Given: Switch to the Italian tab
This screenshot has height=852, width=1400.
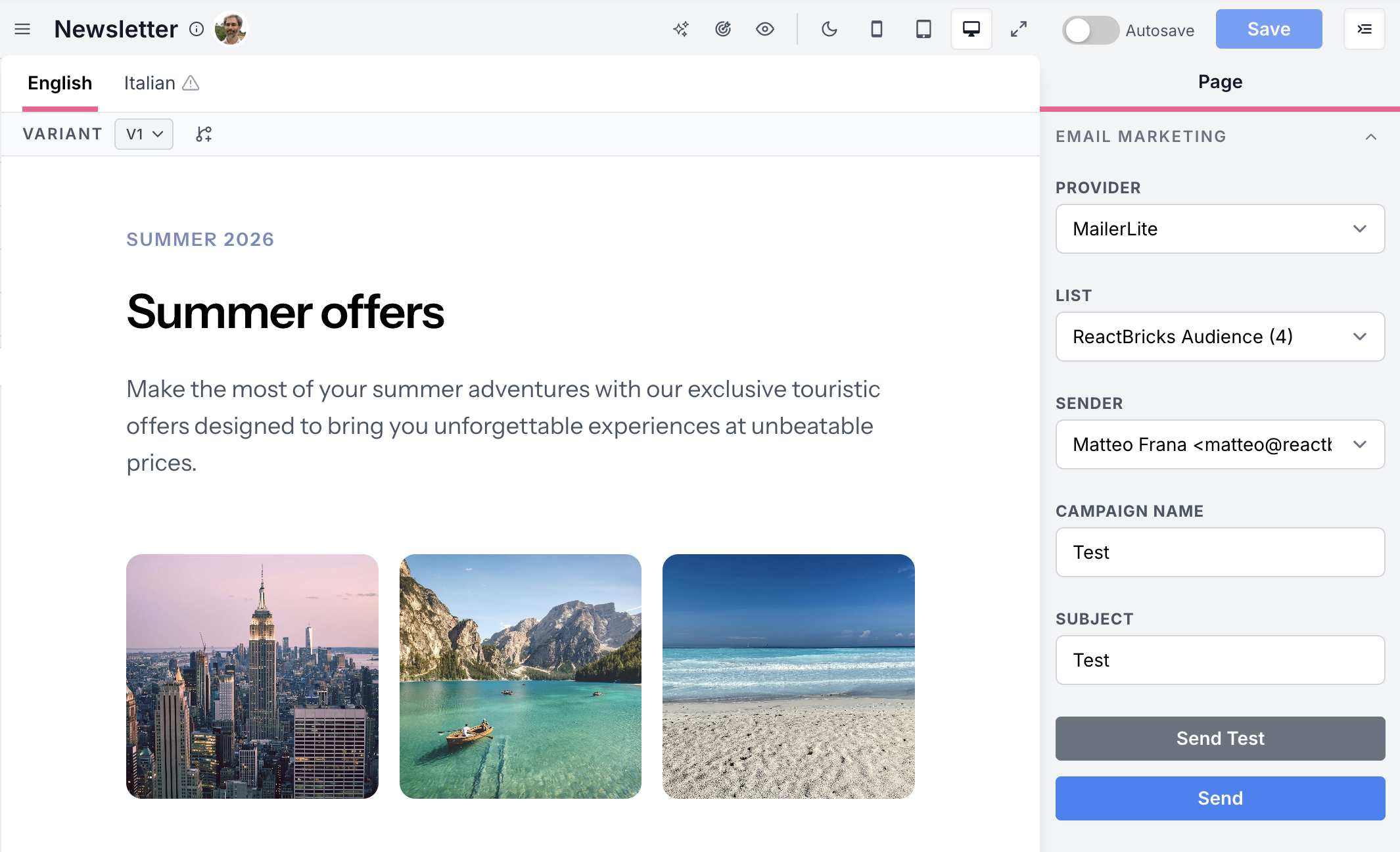Looking at the screenshot, I should (x=150, y=83).
